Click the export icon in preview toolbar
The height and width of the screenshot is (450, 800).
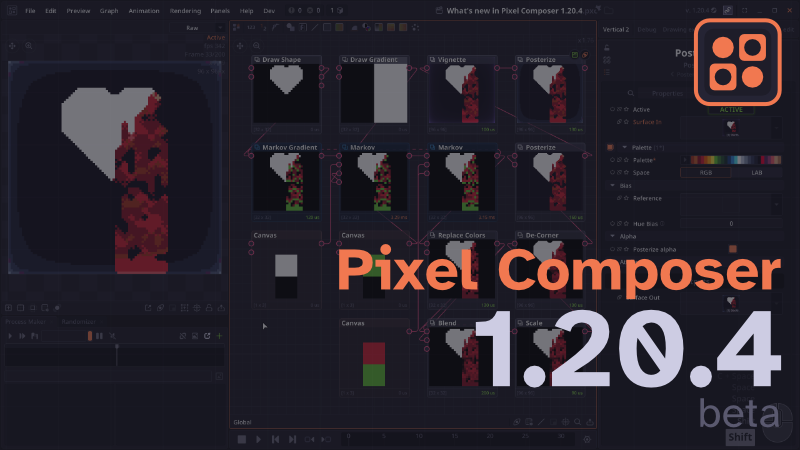[x=221, y=308]
